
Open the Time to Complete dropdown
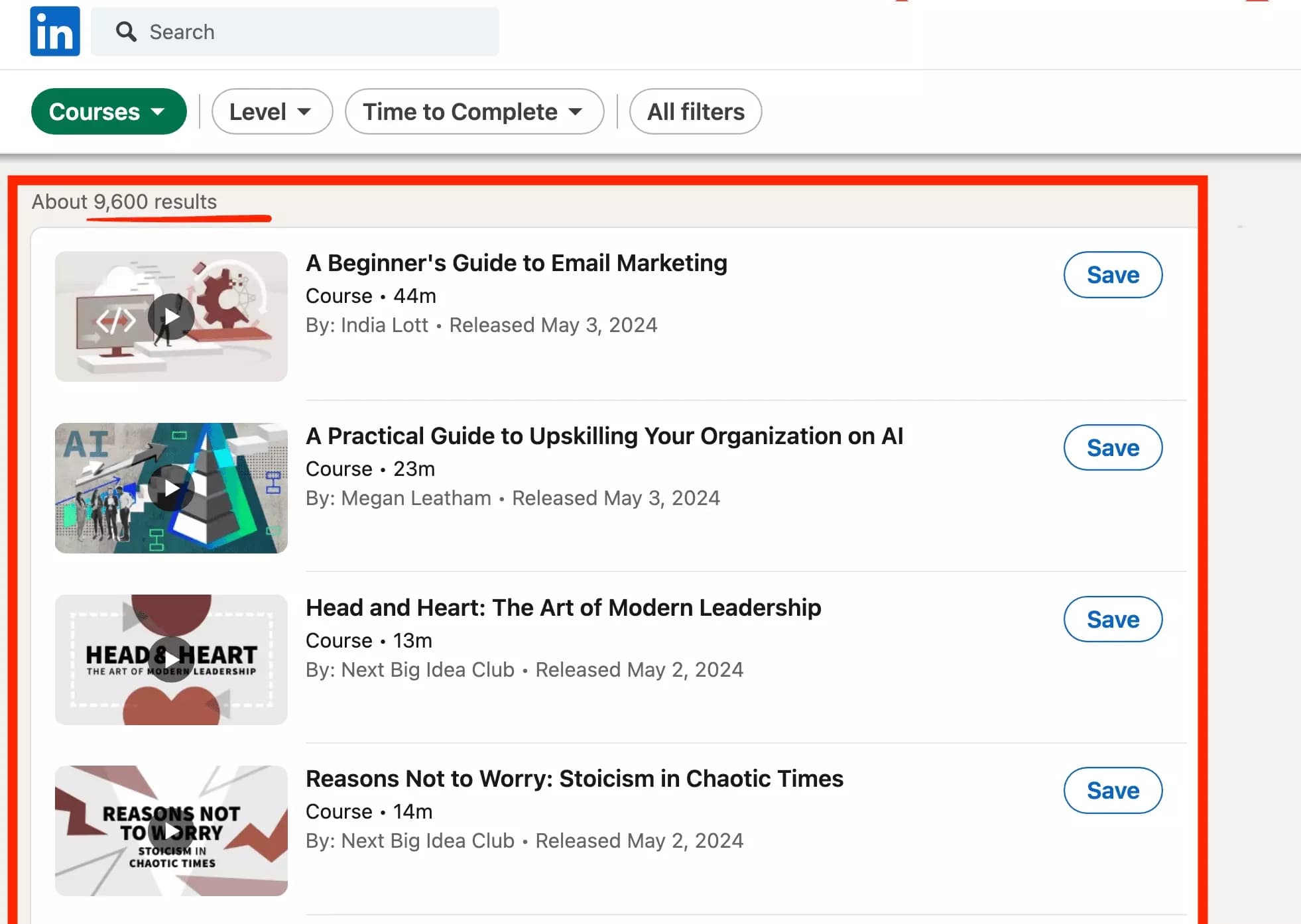pyautogui.click(x=473, y=111)
